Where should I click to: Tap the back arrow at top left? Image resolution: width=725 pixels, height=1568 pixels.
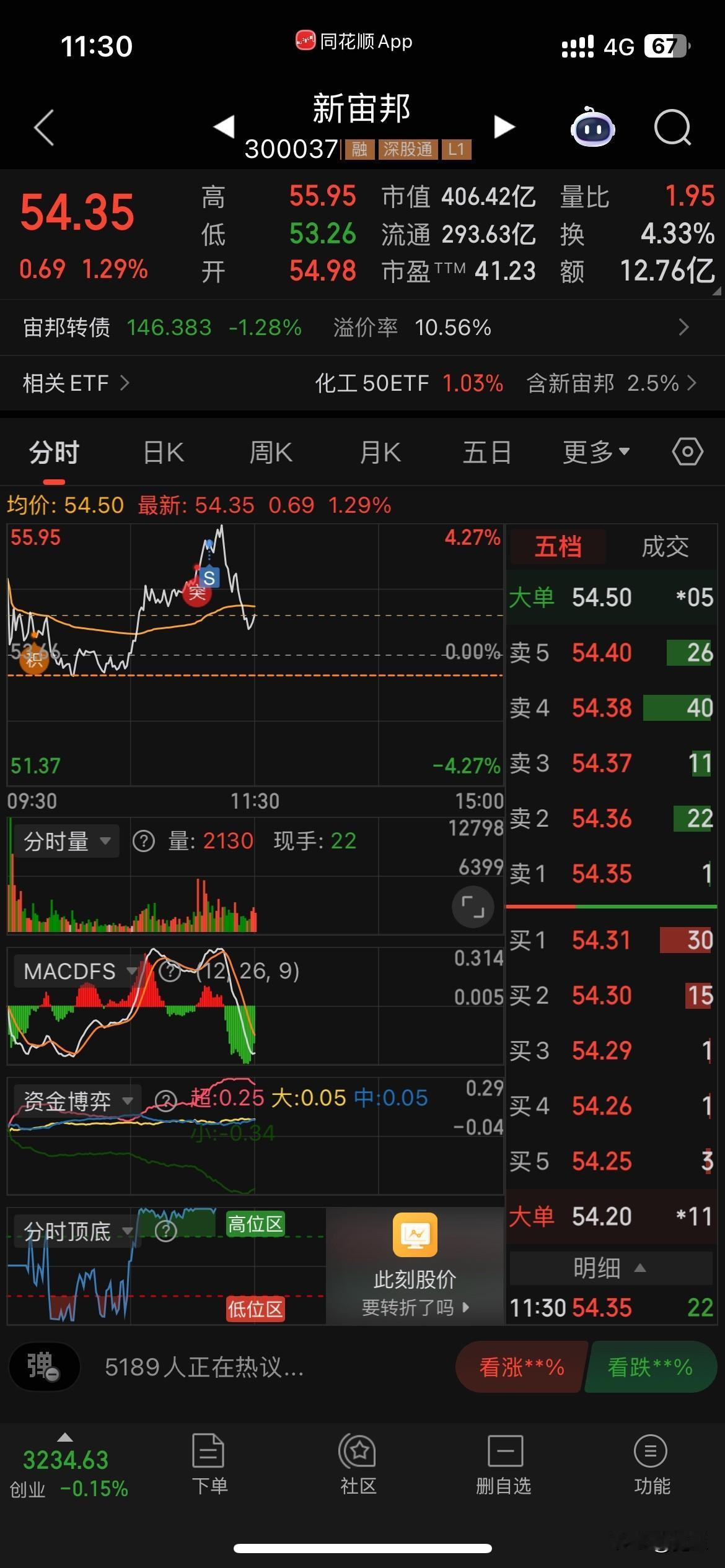44,128
